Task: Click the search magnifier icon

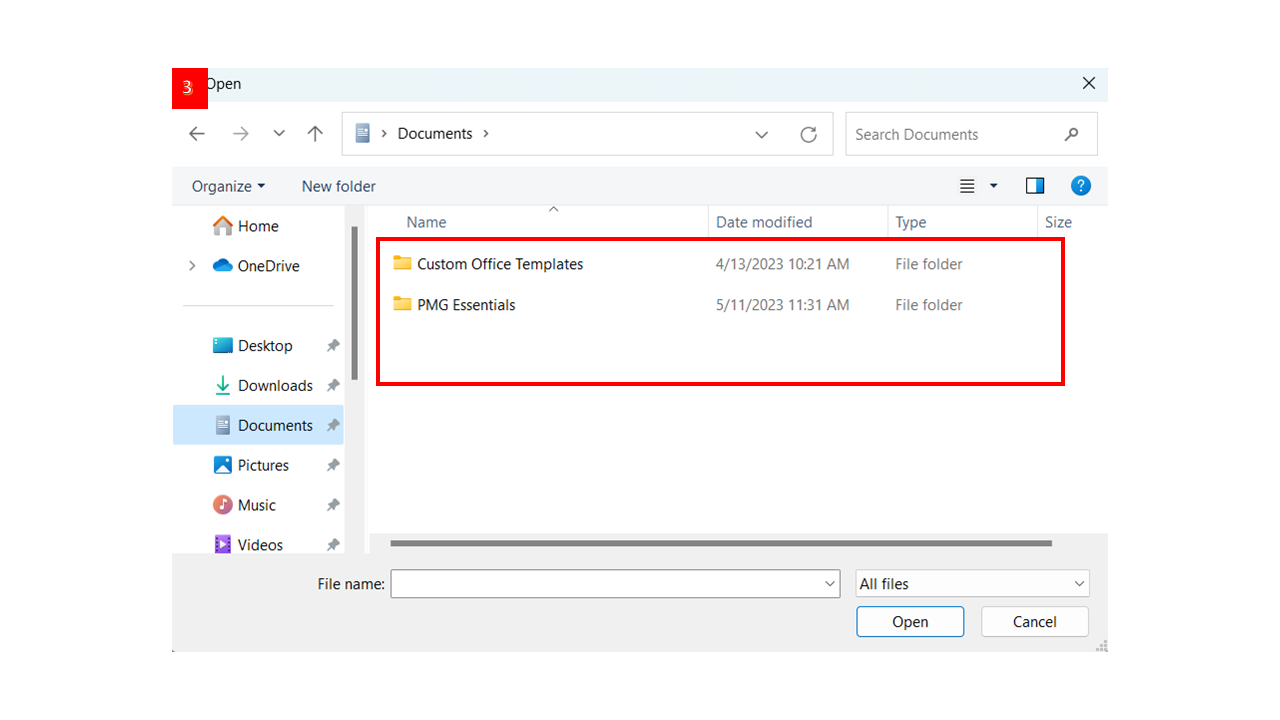Action: pyautogui.click(x=1071, y=134)
